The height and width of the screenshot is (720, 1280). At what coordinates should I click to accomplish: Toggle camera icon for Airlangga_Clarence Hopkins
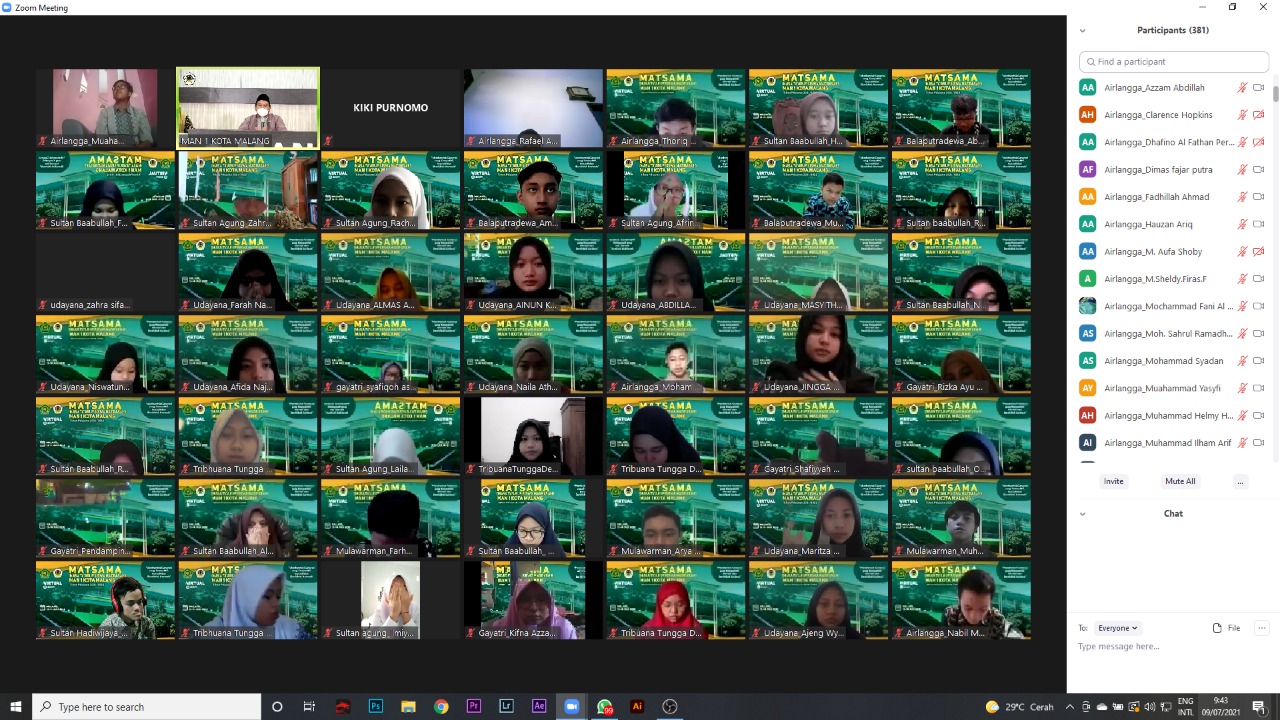click(x=1259, y=115)
